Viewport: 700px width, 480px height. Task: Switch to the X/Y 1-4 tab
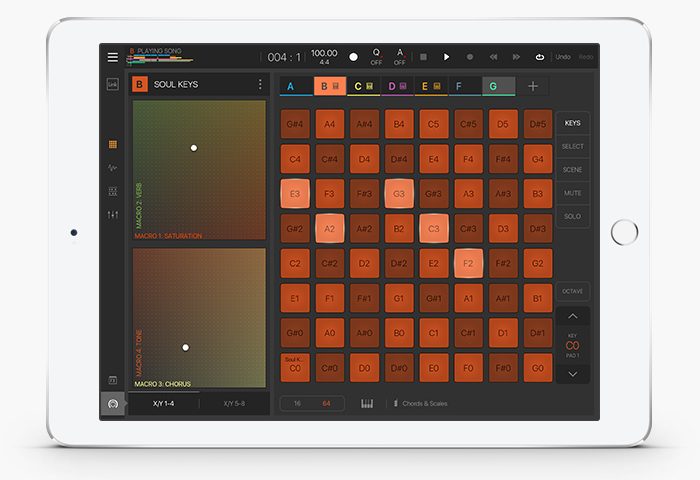pyautogui.click(x=163, y=404)
